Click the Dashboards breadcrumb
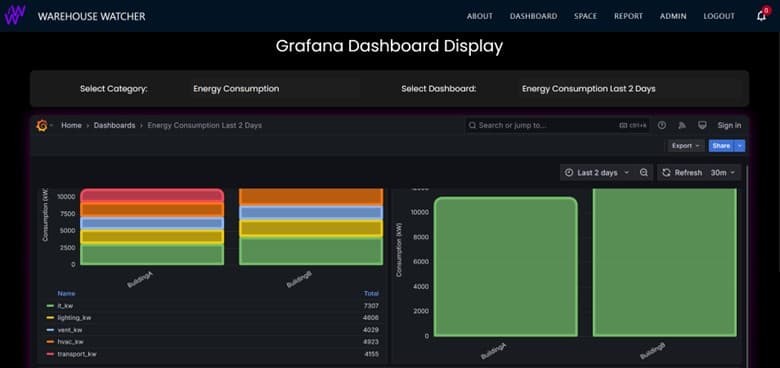Image resolution: width=780 pixels, height=368 pixels. point(114,125)
